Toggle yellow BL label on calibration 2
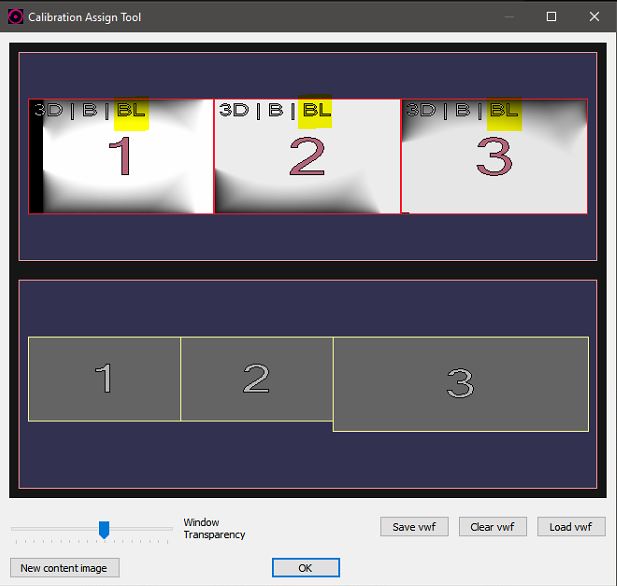This screenshot has height=586, width=617. (x=316, y=111)
